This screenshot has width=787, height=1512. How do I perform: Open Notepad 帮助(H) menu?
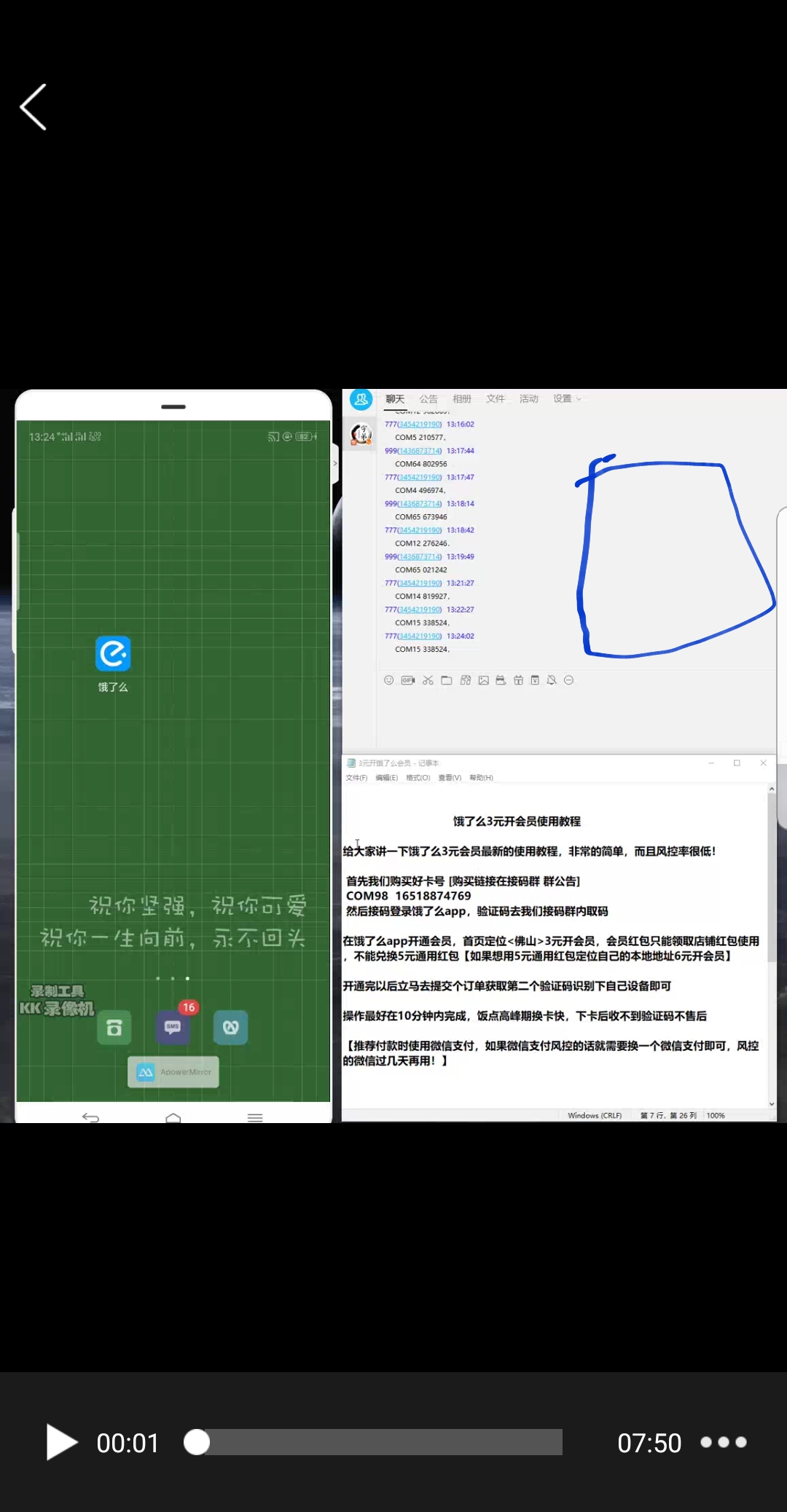481,778
